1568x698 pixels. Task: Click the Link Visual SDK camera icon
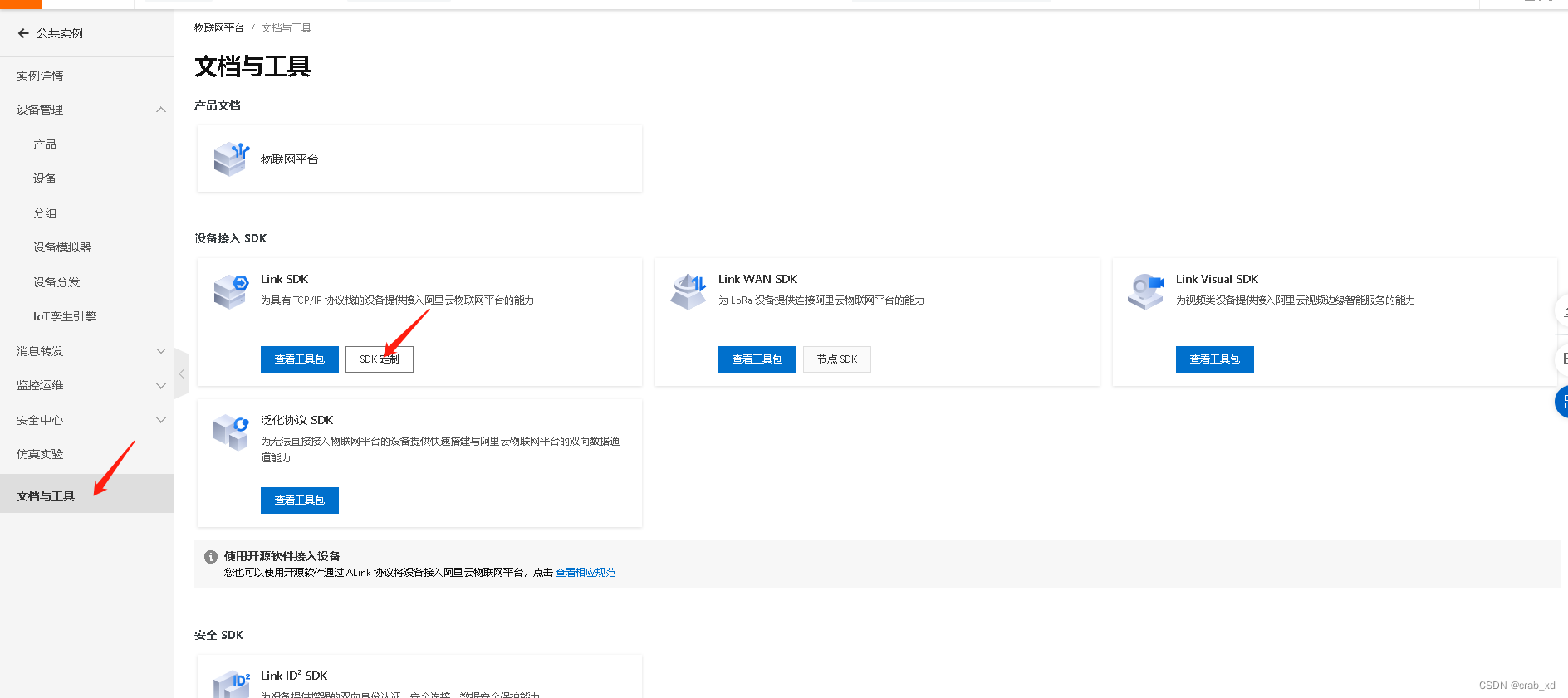tap(1146, 291)
